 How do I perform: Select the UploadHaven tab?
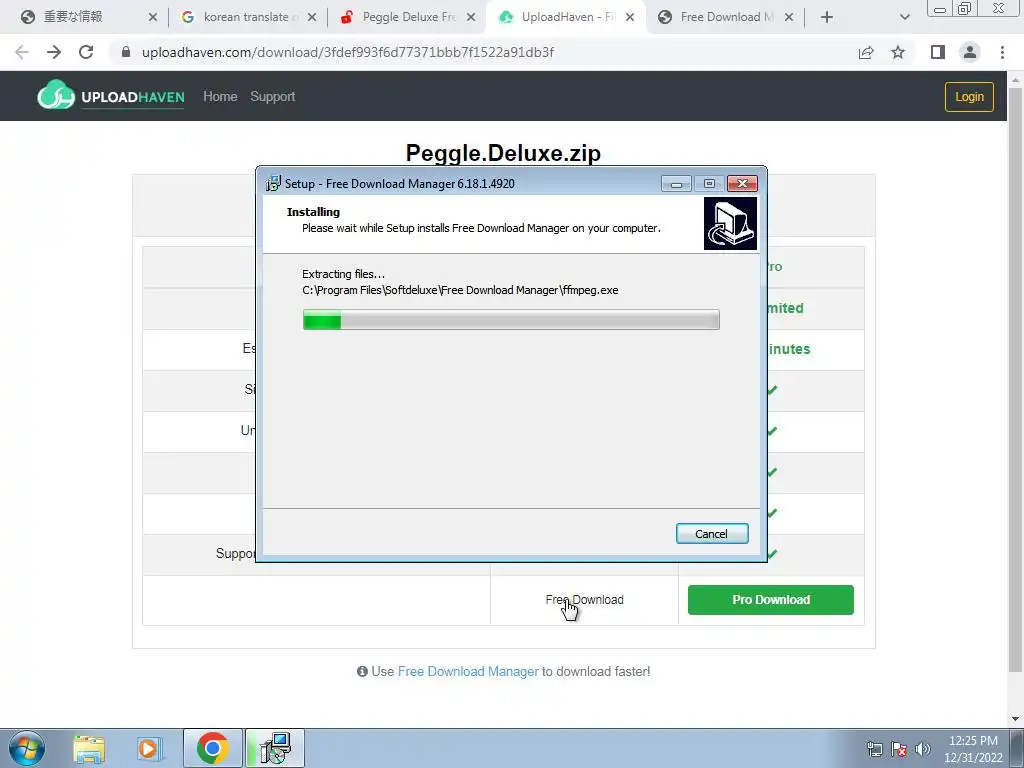click(x=568, y=17)
